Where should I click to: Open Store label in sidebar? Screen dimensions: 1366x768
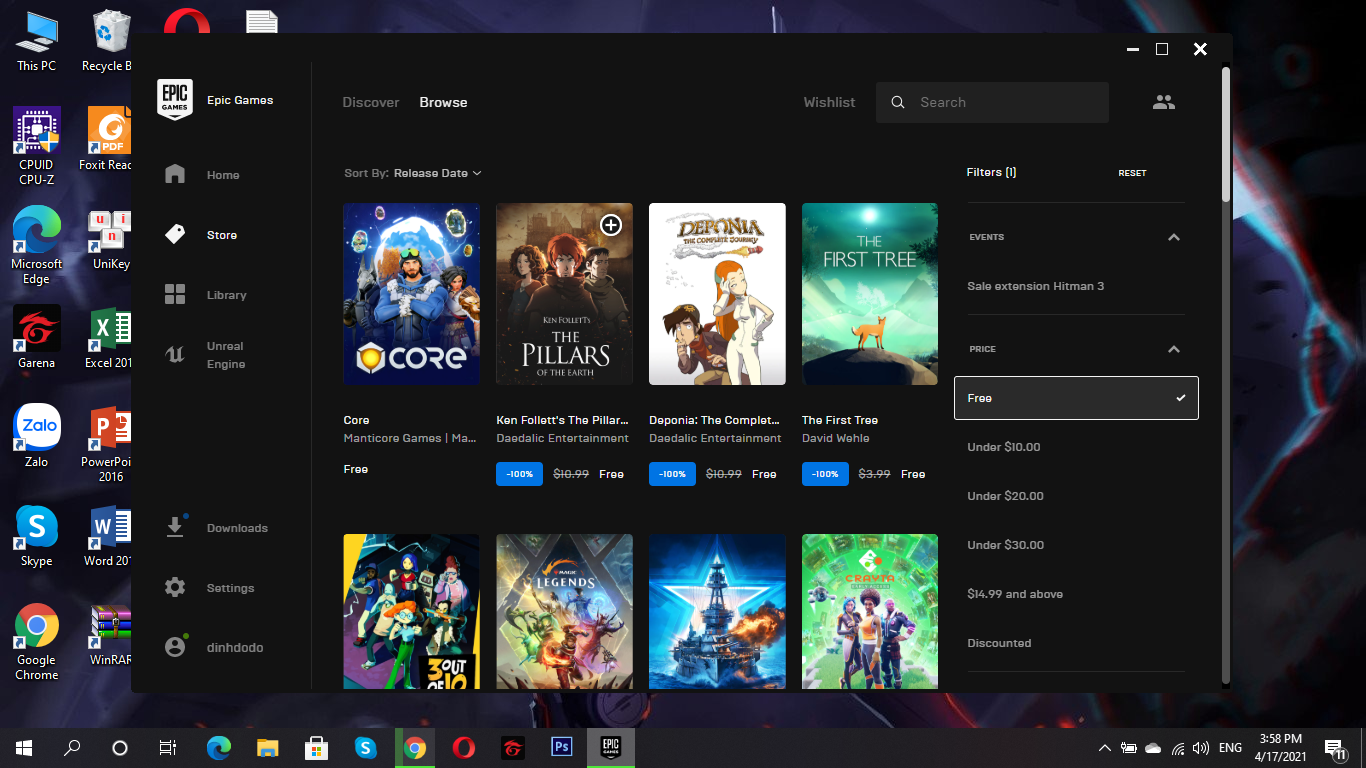click(222, 235)
